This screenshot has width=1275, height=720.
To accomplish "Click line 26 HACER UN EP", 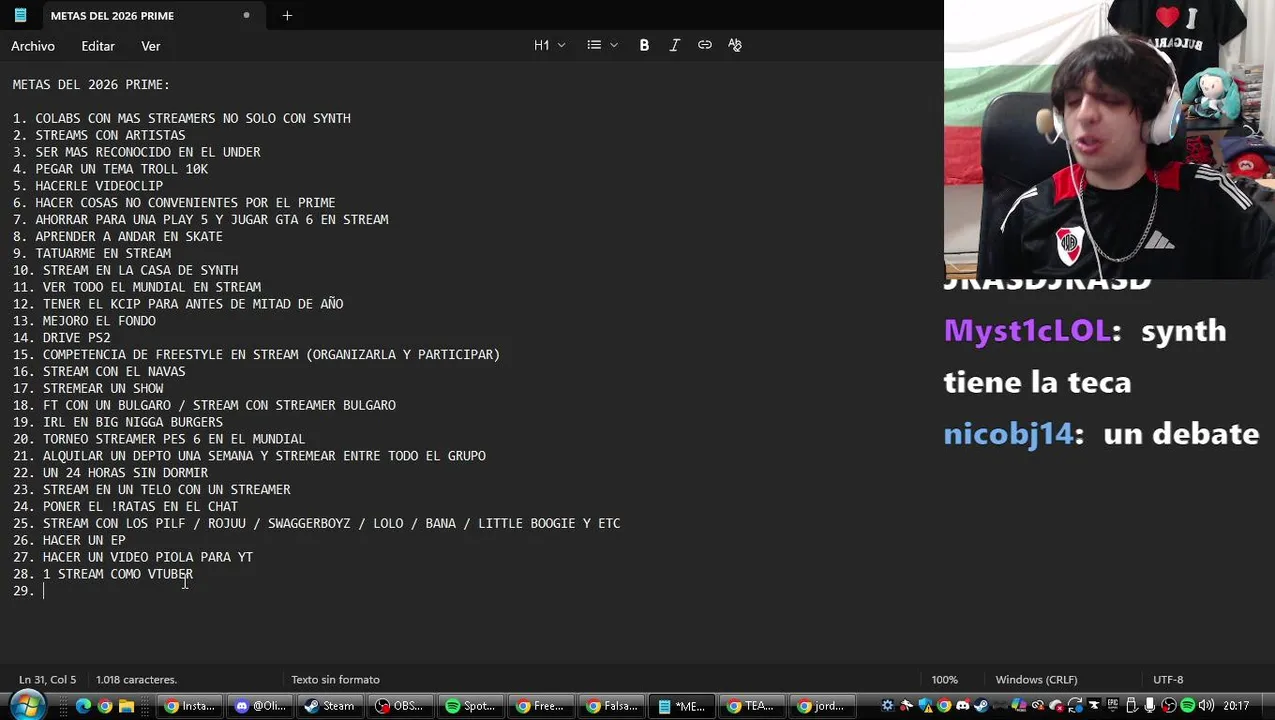I will 69,540.
